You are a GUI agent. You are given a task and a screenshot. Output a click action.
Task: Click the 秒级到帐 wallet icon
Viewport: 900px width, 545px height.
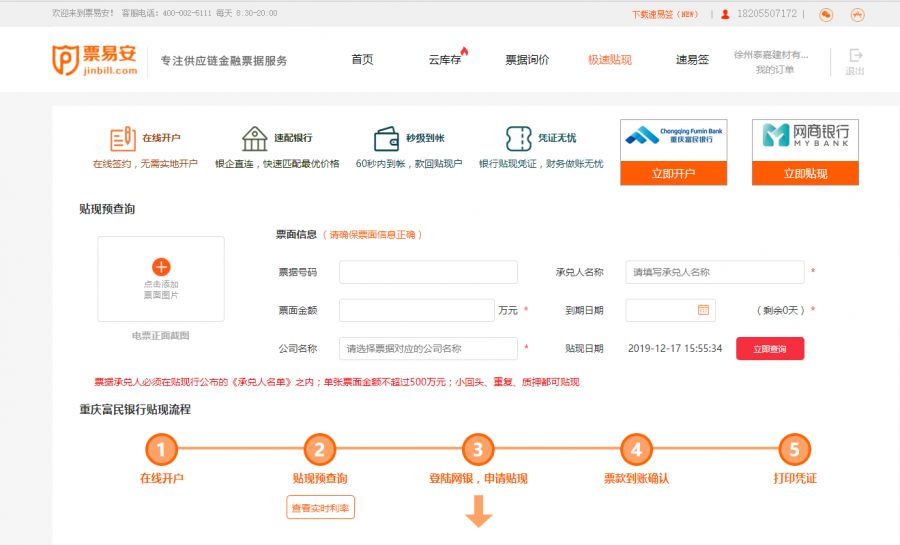[x=386, y=138]
